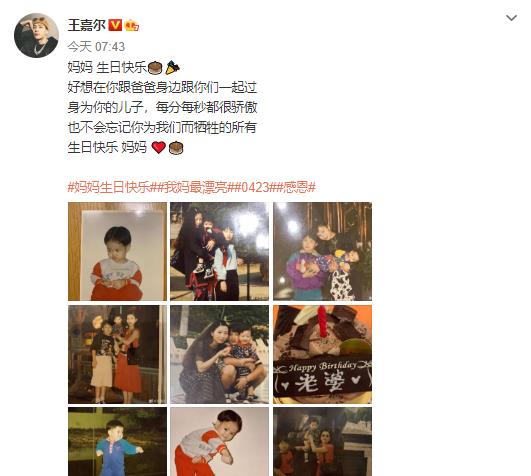The width and height of the screenshot is (531, 476).
Task: Open hashtag #0423#
Action: [255, 187]
